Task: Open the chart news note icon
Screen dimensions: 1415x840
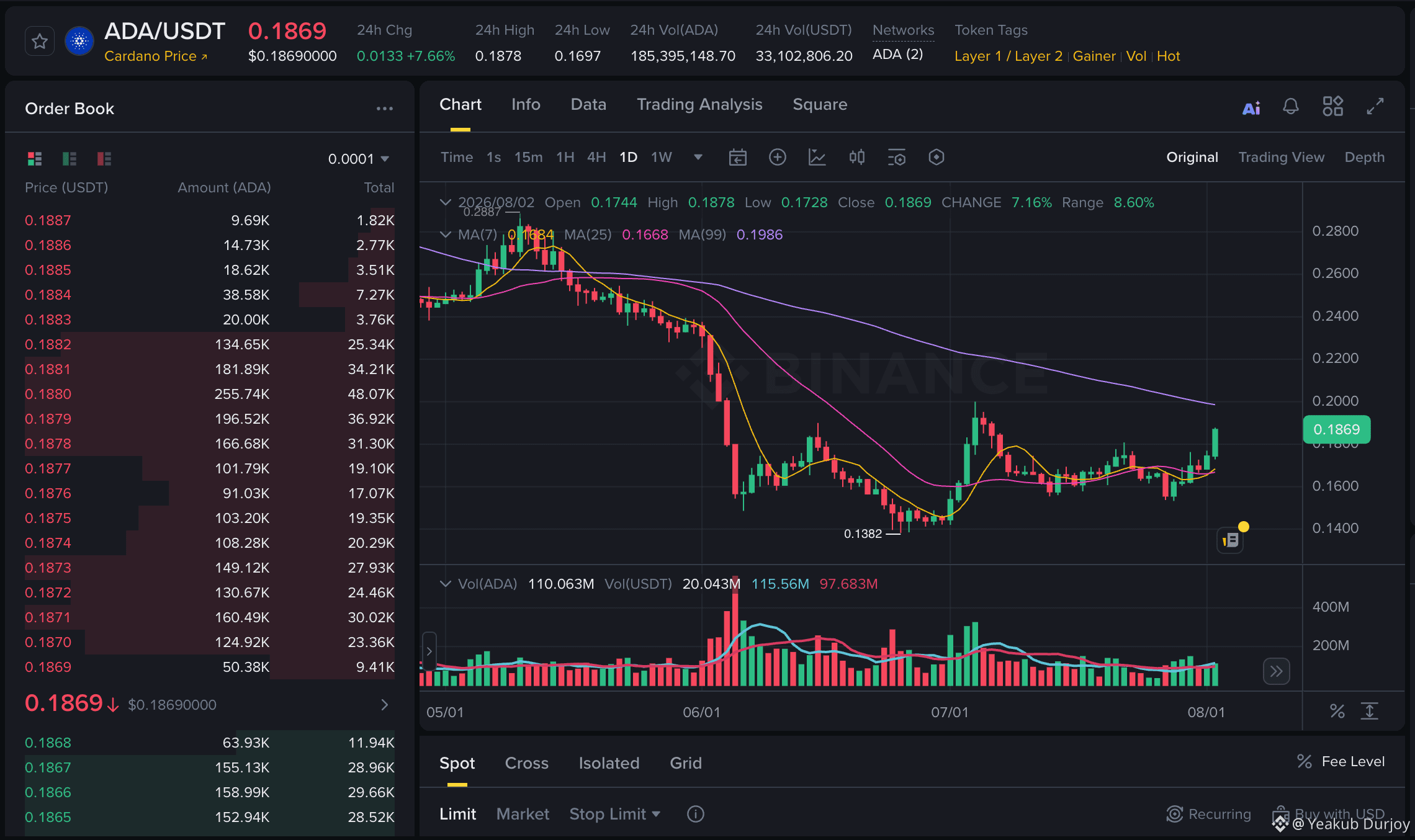Action: [1231, 540]
